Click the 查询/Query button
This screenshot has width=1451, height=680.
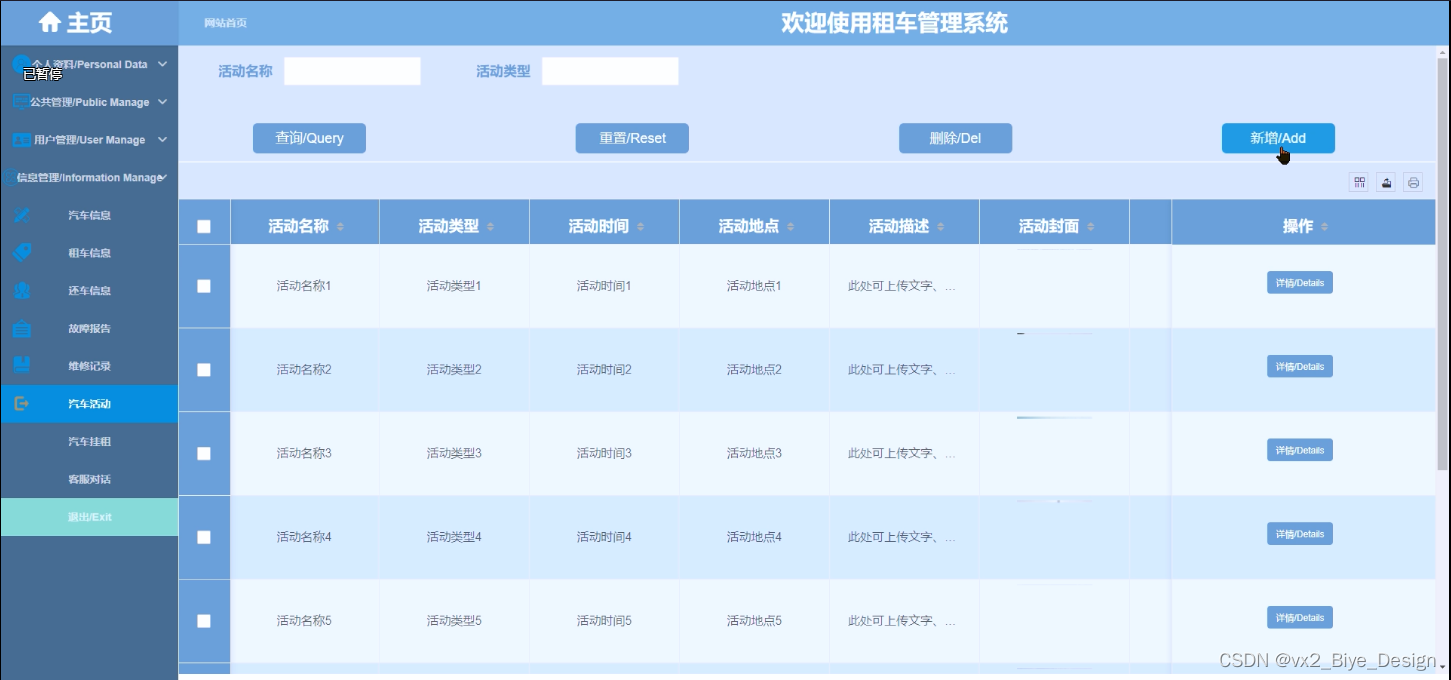tap(309, 138)
